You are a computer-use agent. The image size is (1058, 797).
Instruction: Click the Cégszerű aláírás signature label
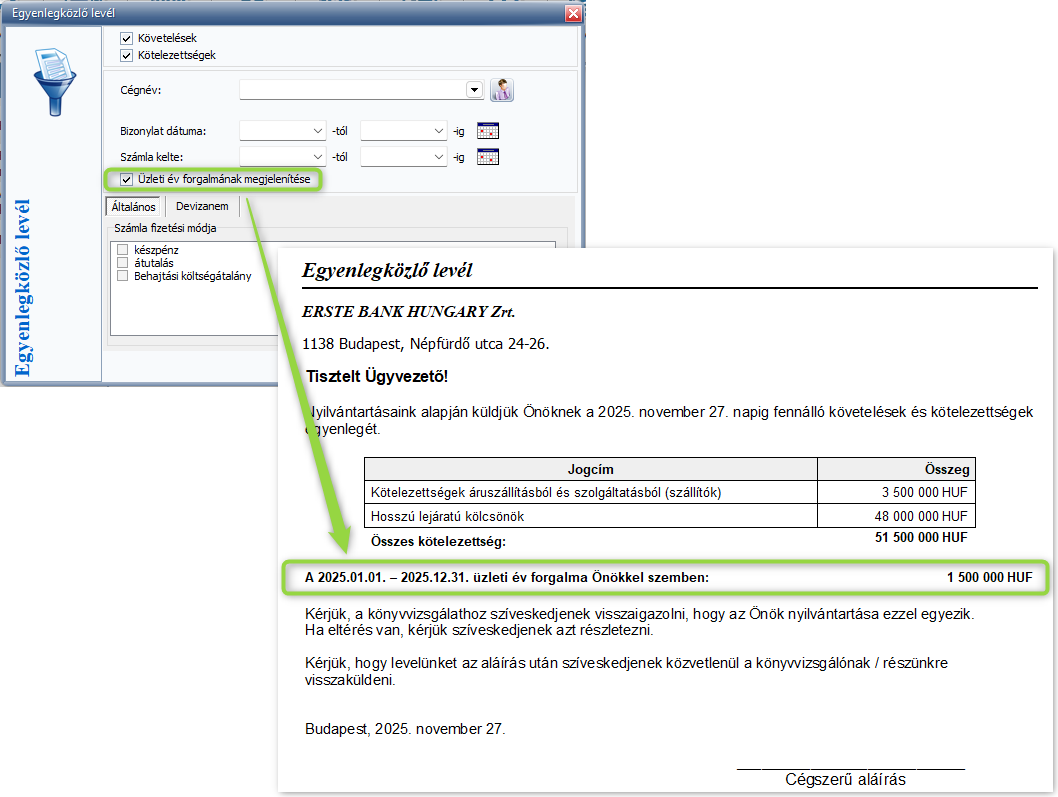(x=845, y=780)
